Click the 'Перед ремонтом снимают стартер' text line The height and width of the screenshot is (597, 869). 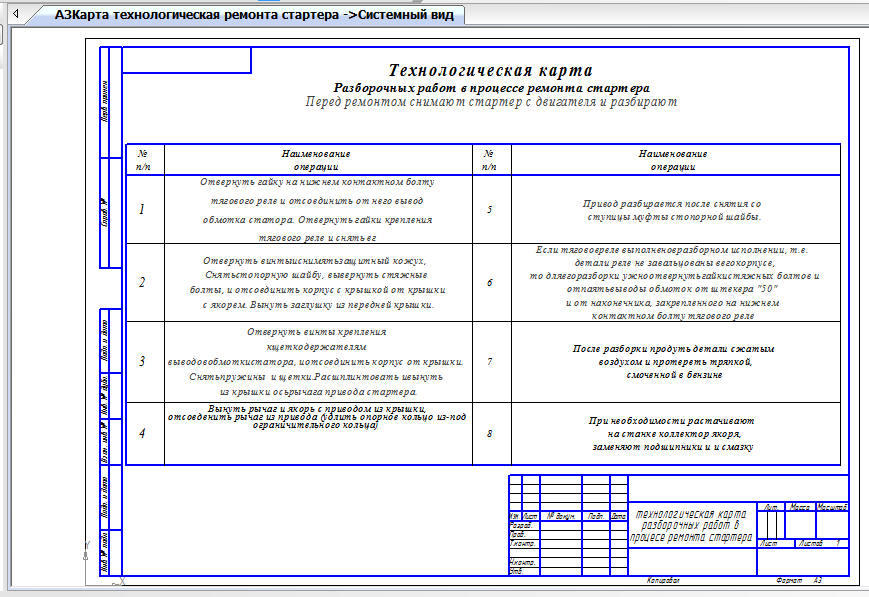[x=490, y=102]
